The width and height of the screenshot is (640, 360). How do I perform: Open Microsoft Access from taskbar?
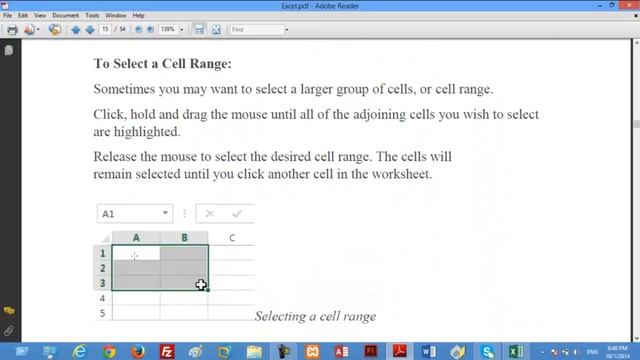(341, 351)
